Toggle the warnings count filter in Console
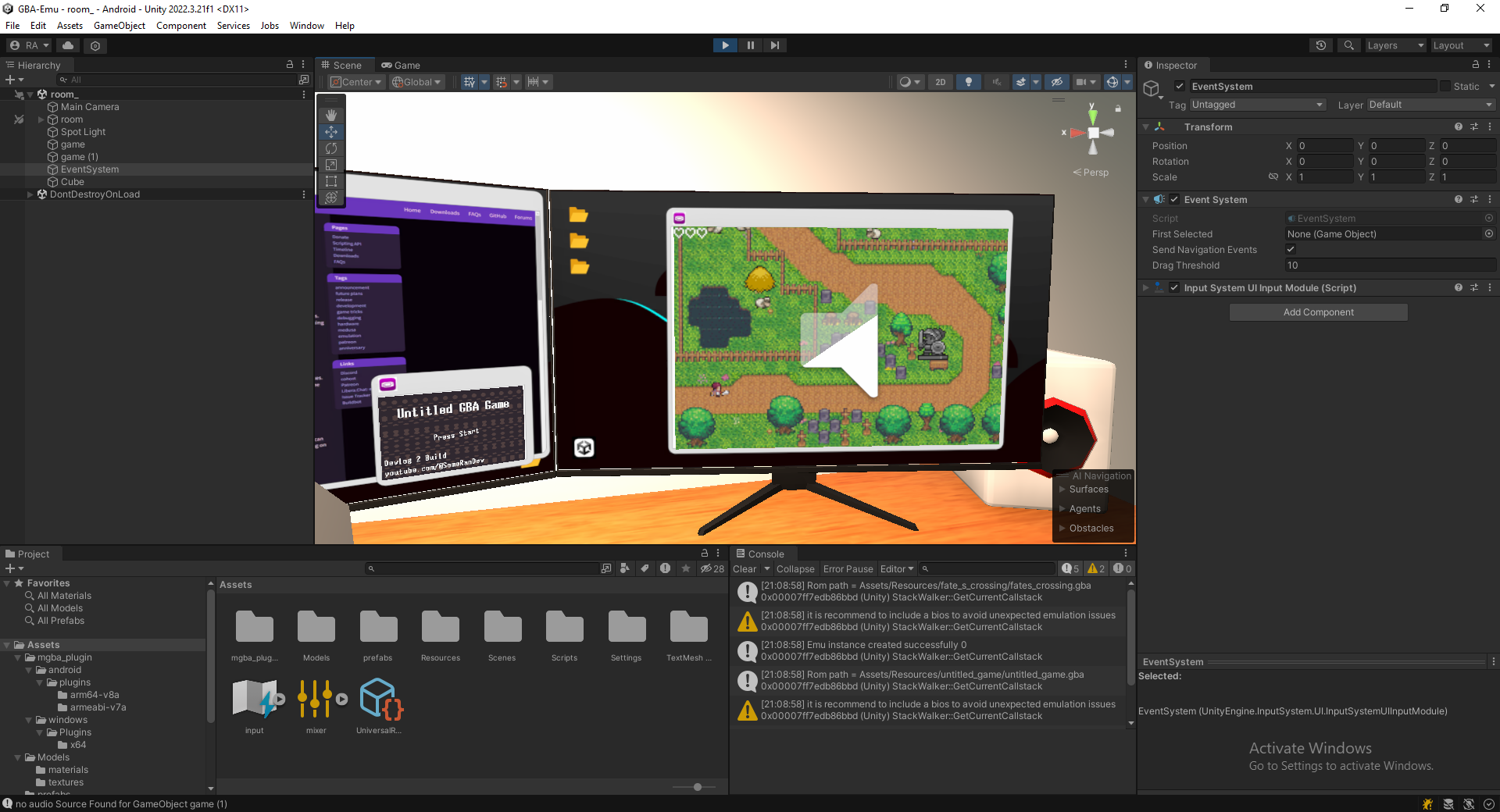This screenshot has width=1500, height=812. click(1096, 569)
